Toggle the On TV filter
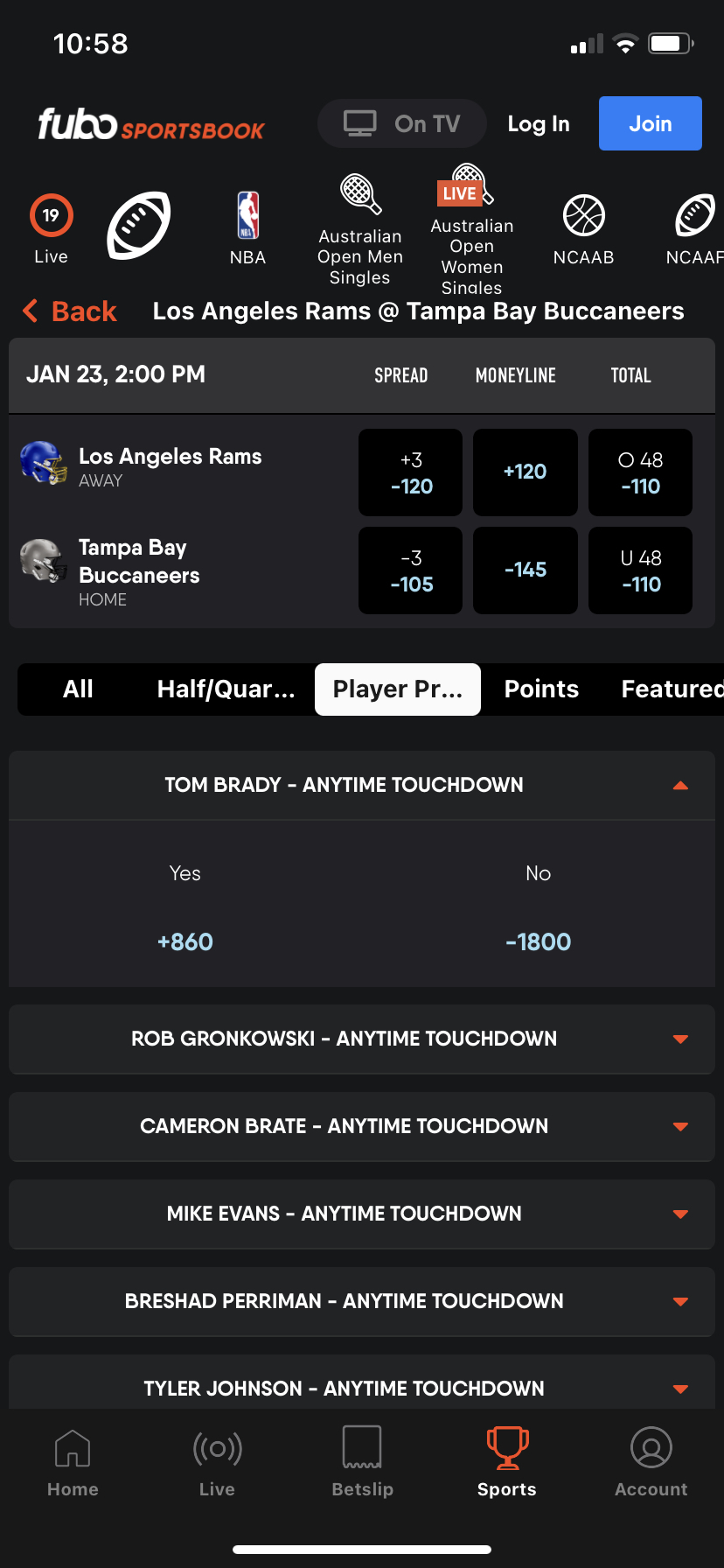The height and width of the screenshot is (1568, 724). (x=402, y=123)
